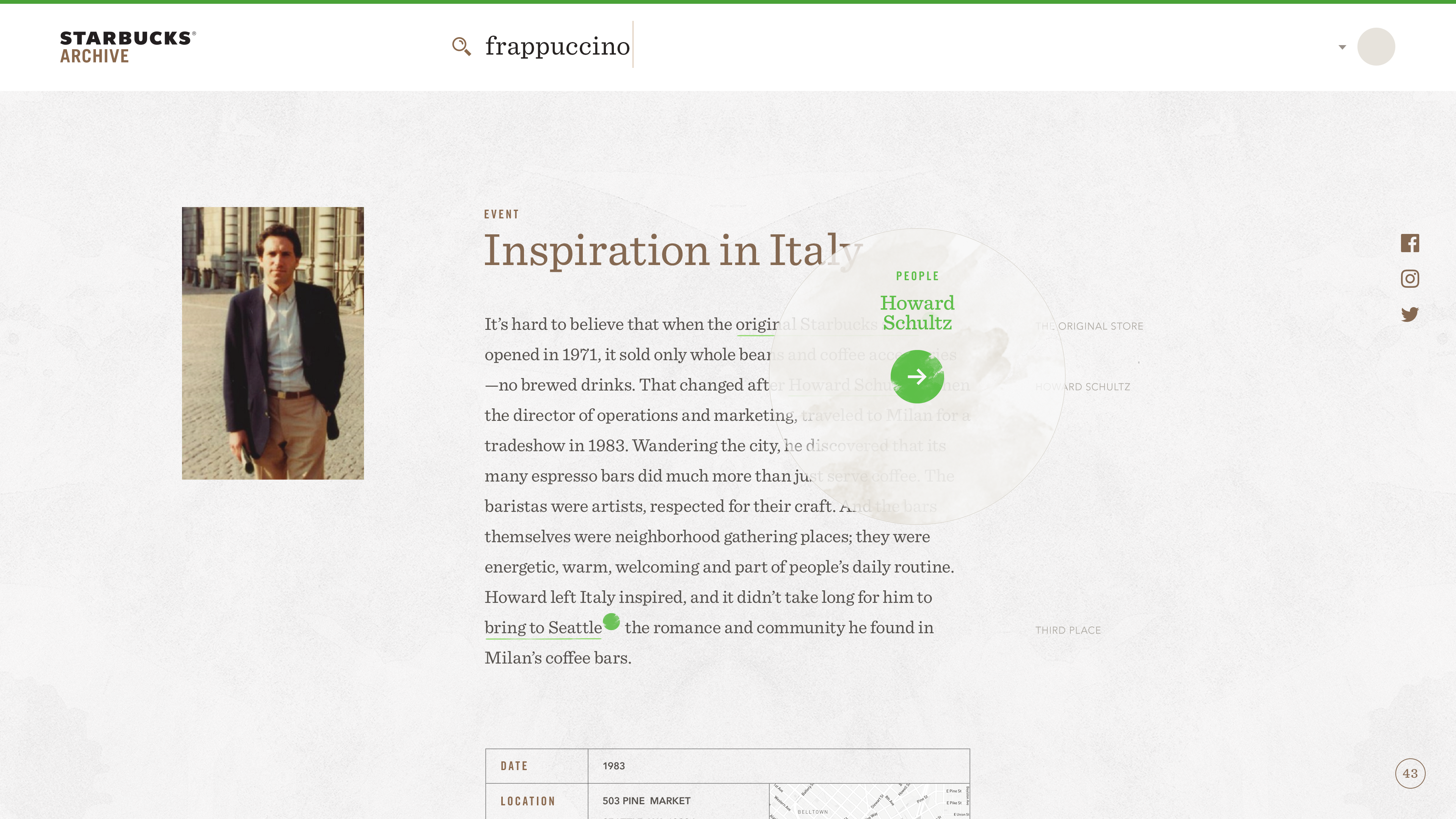Open Starbucks Archive Instagram page
Image resolution: width=1456 pixels, height=819 pixels.
point(1410,279)
